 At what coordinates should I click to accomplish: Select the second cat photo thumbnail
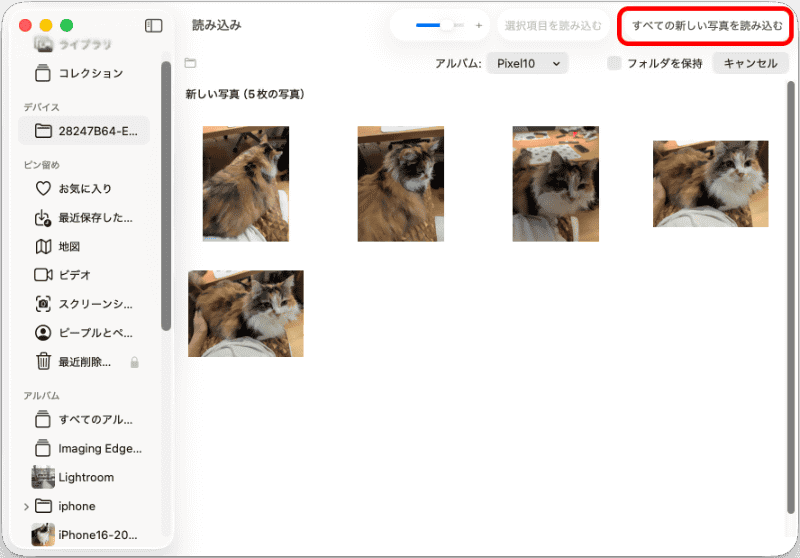pyautogui.click(x=401, y=184)
